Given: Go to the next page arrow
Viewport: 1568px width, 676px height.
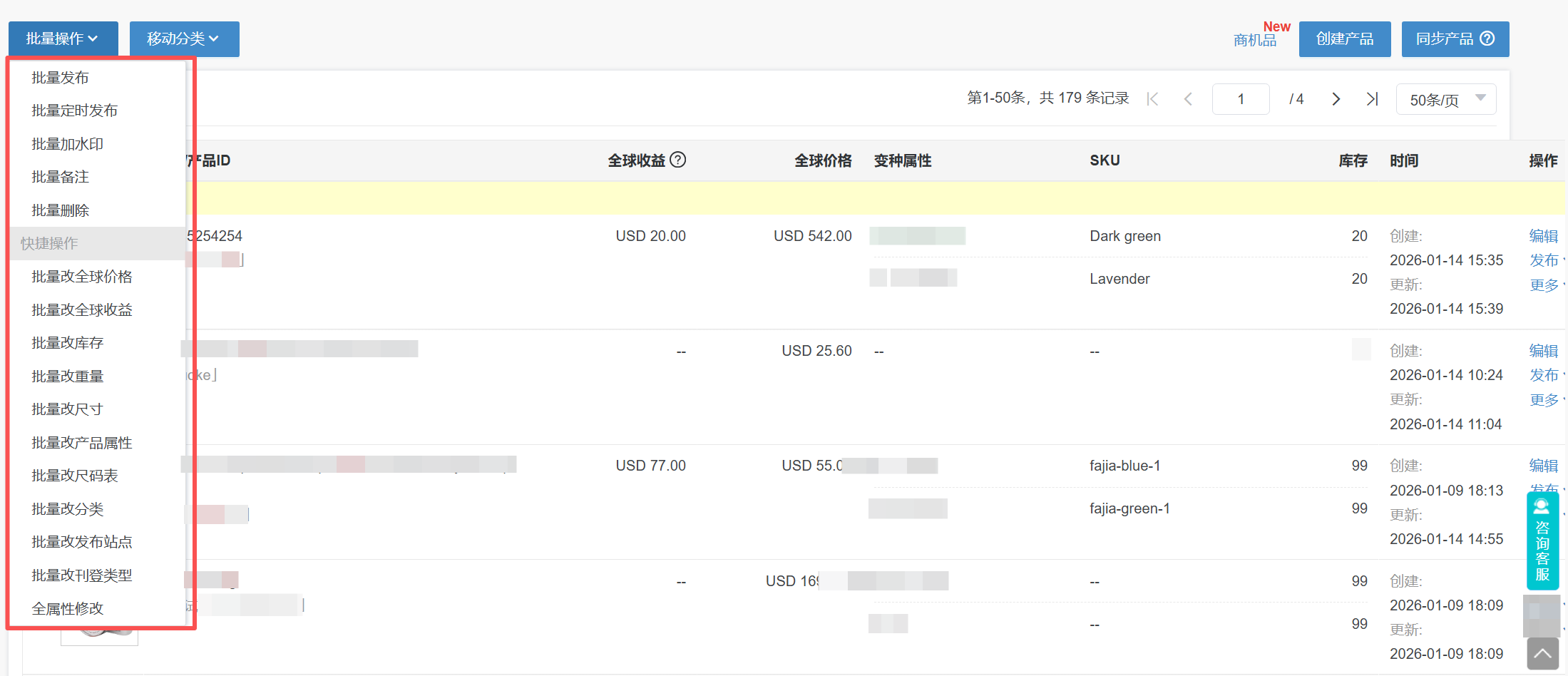Looking at the screenshot, I should point(1336,99).
